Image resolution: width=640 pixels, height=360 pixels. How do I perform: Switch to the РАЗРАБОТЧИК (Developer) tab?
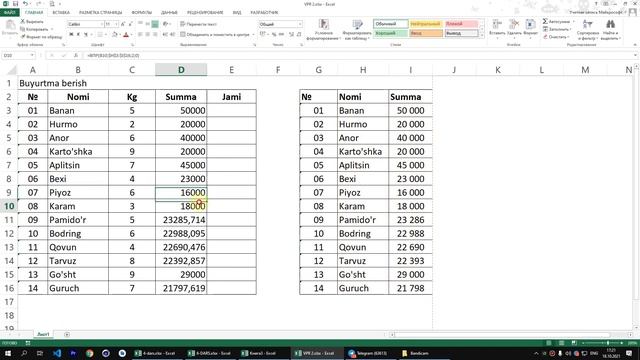click(264, 13)
